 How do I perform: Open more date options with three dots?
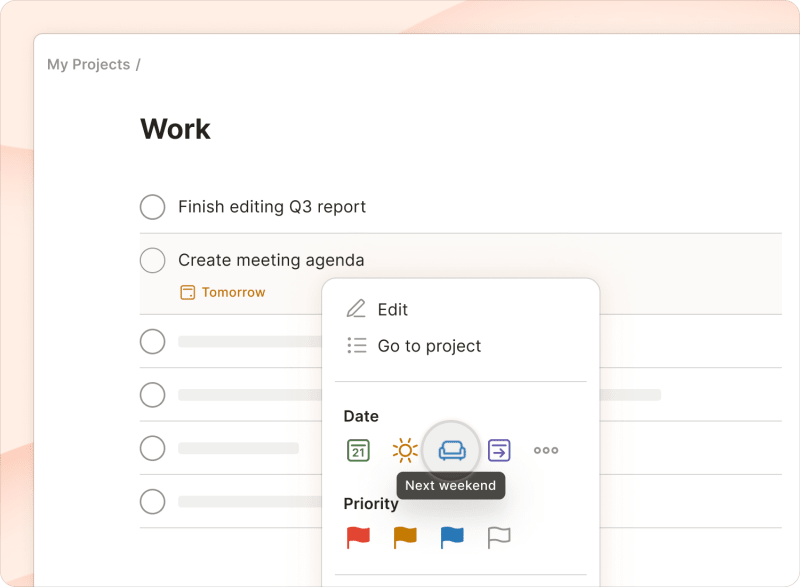click(x=546, y=450)
